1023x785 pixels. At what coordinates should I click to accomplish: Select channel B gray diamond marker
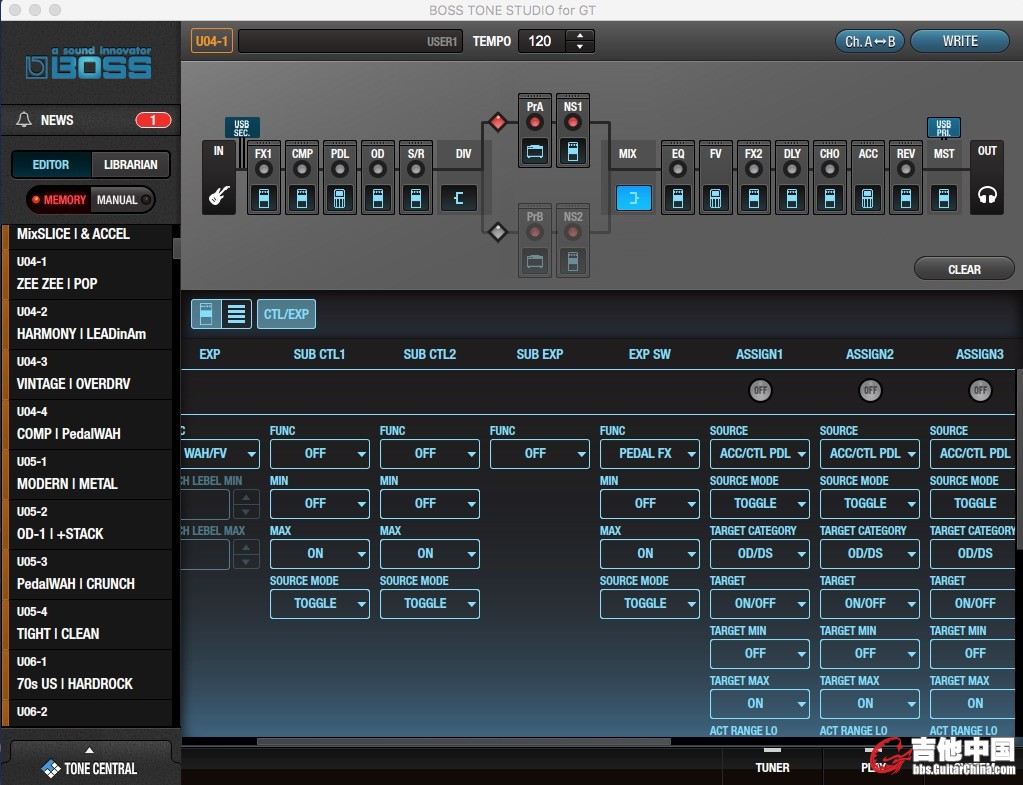click(x=498, y=231)
